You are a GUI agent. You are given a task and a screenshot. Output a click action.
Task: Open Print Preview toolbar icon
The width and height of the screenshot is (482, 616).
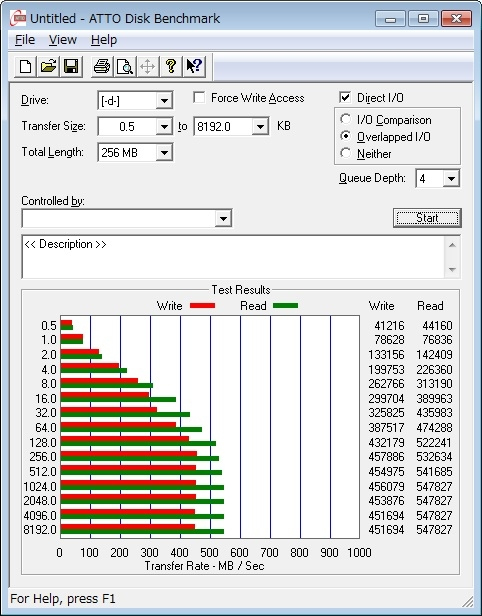tap(125, 66)
